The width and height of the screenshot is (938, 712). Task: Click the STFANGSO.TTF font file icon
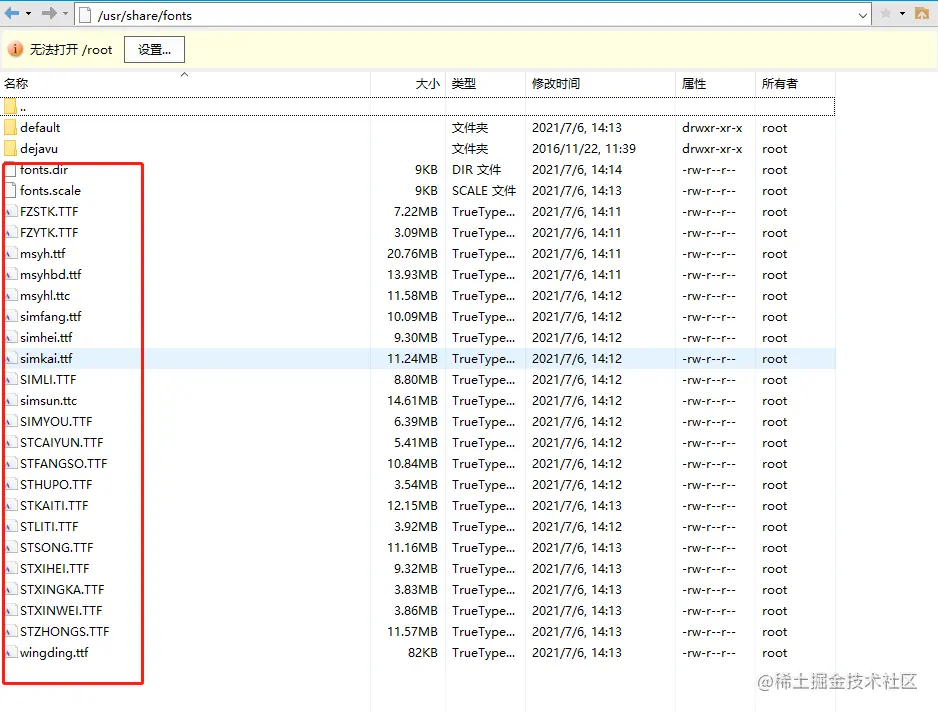(x=10, y=464)
